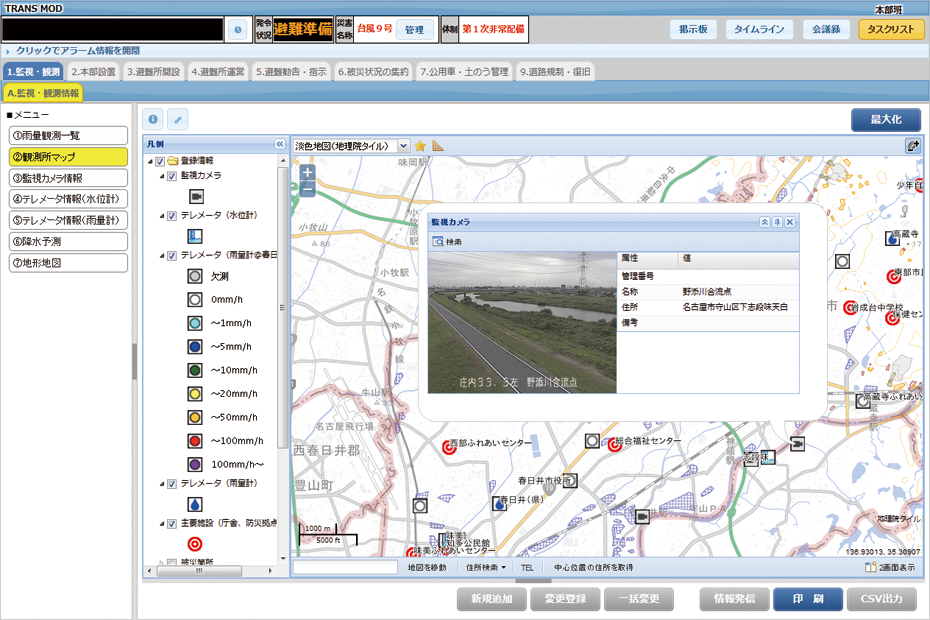Click the 検索 icon in camera popup

click(438, 241)
